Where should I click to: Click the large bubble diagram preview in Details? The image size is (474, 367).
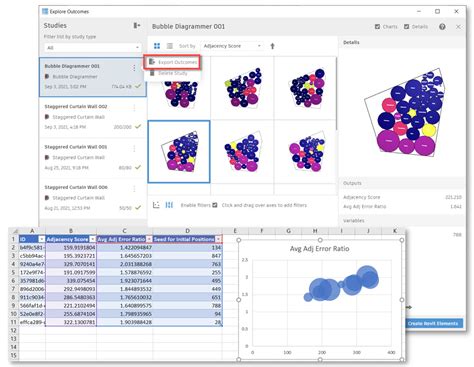(404, 113)
